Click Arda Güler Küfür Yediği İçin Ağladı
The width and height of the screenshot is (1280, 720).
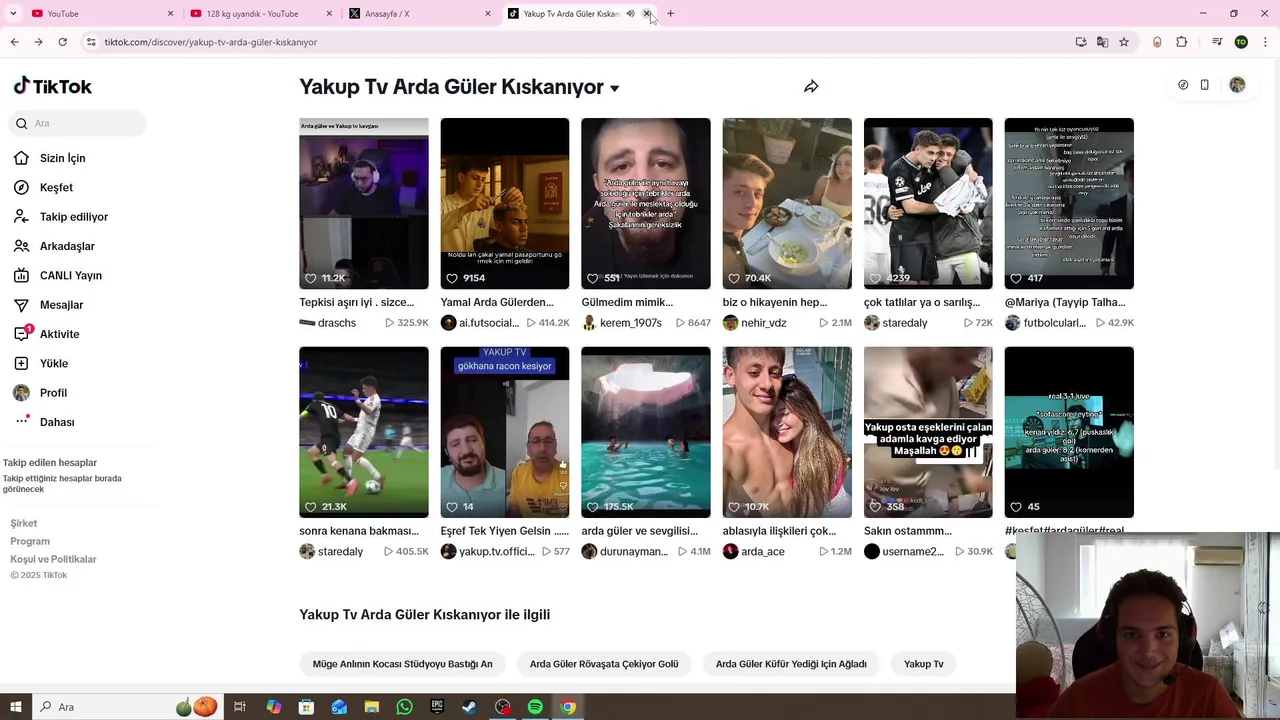tap(791, 664)
